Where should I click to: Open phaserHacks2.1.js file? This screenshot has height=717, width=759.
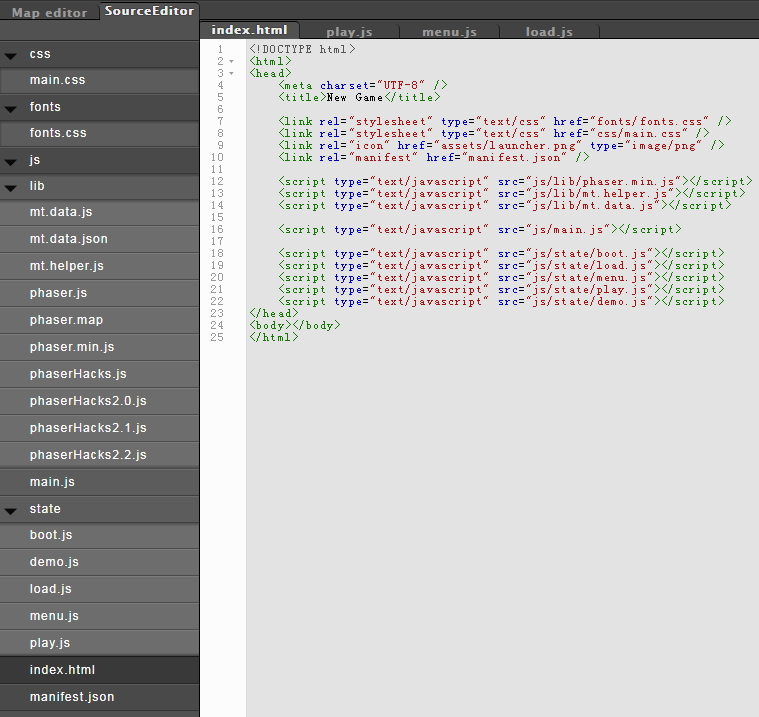coord(99,428)
